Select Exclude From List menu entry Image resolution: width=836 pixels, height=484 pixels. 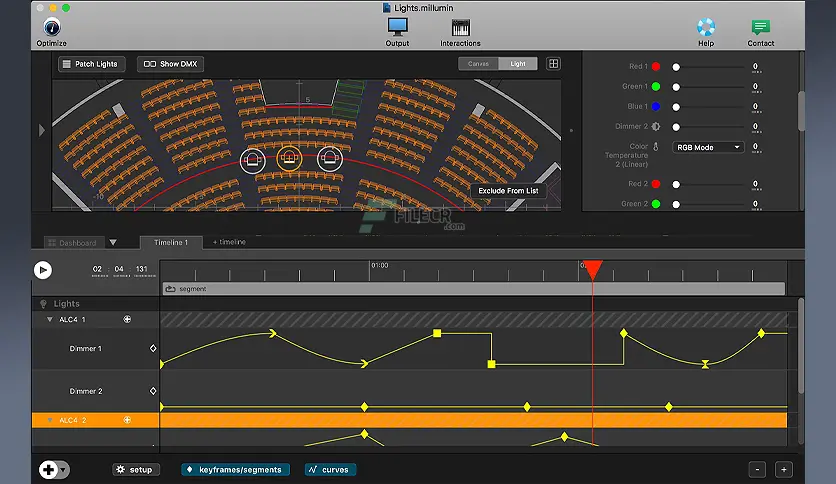tap(508, 190)
